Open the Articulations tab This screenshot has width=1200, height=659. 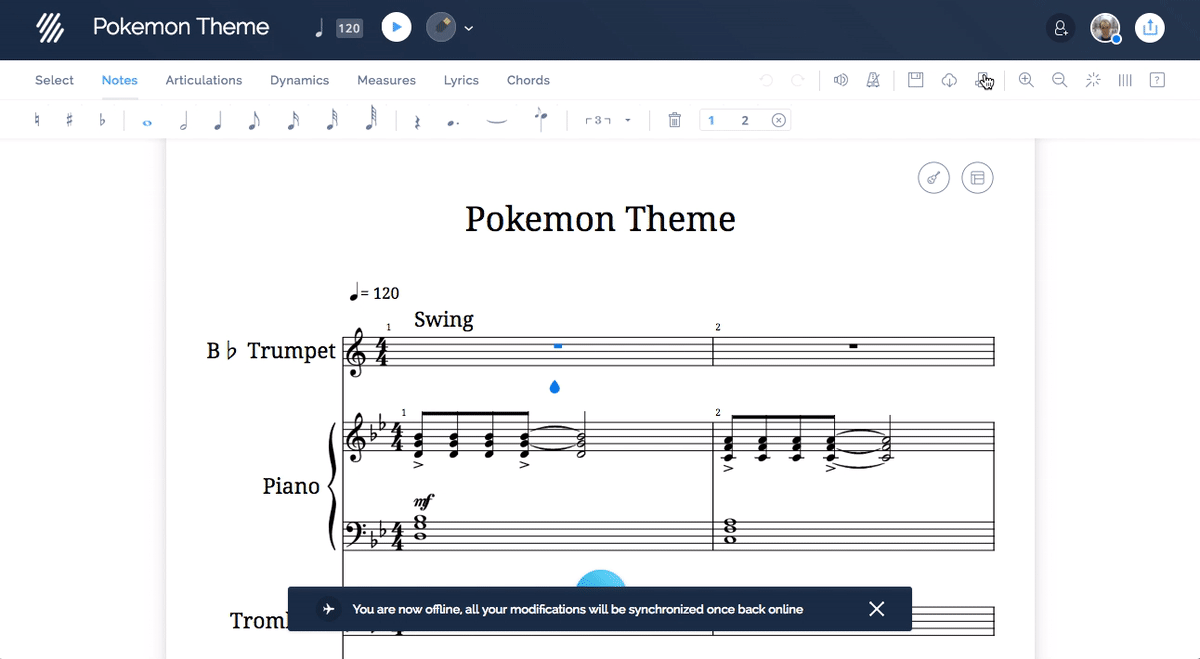pos(204,80)
